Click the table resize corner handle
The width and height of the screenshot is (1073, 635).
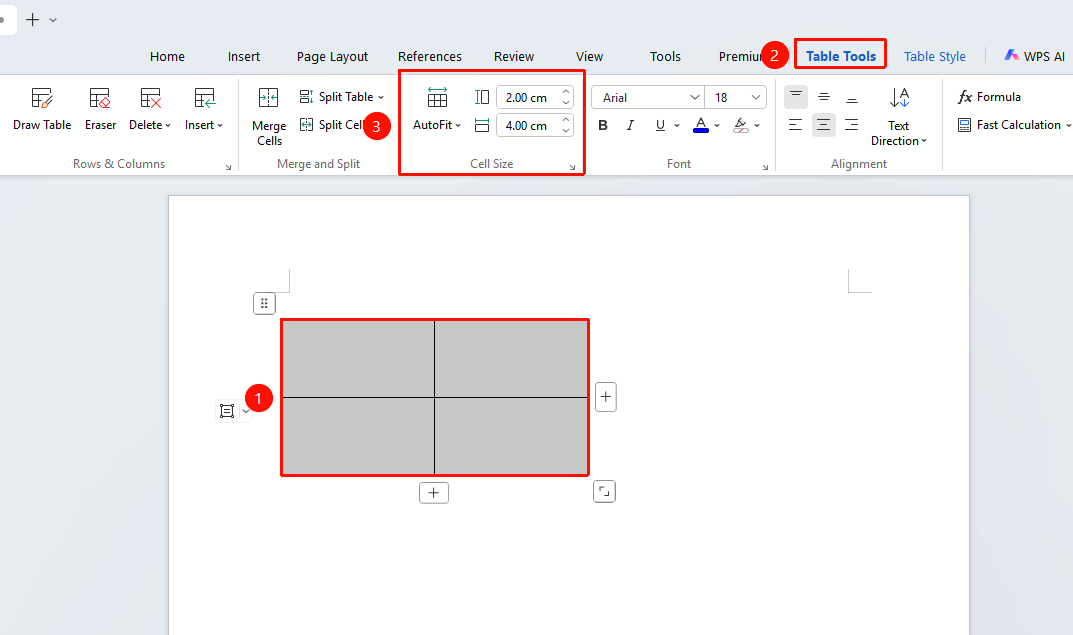point(604,491)
